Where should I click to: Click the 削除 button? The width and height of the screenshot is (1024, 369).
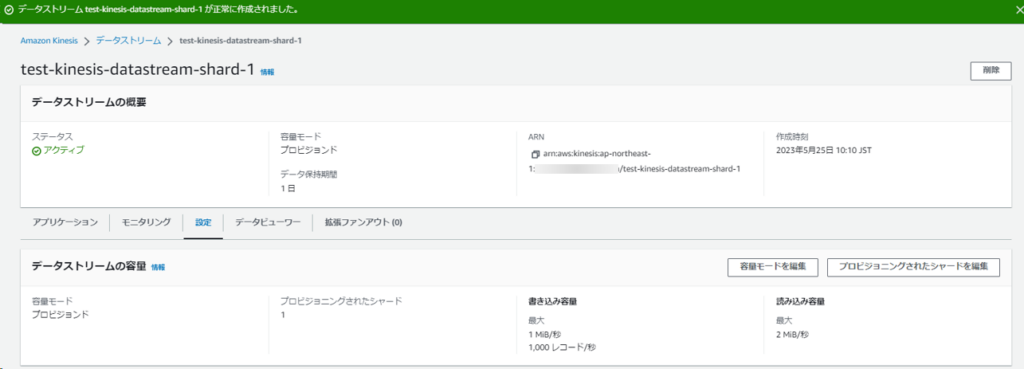(991, 71)
